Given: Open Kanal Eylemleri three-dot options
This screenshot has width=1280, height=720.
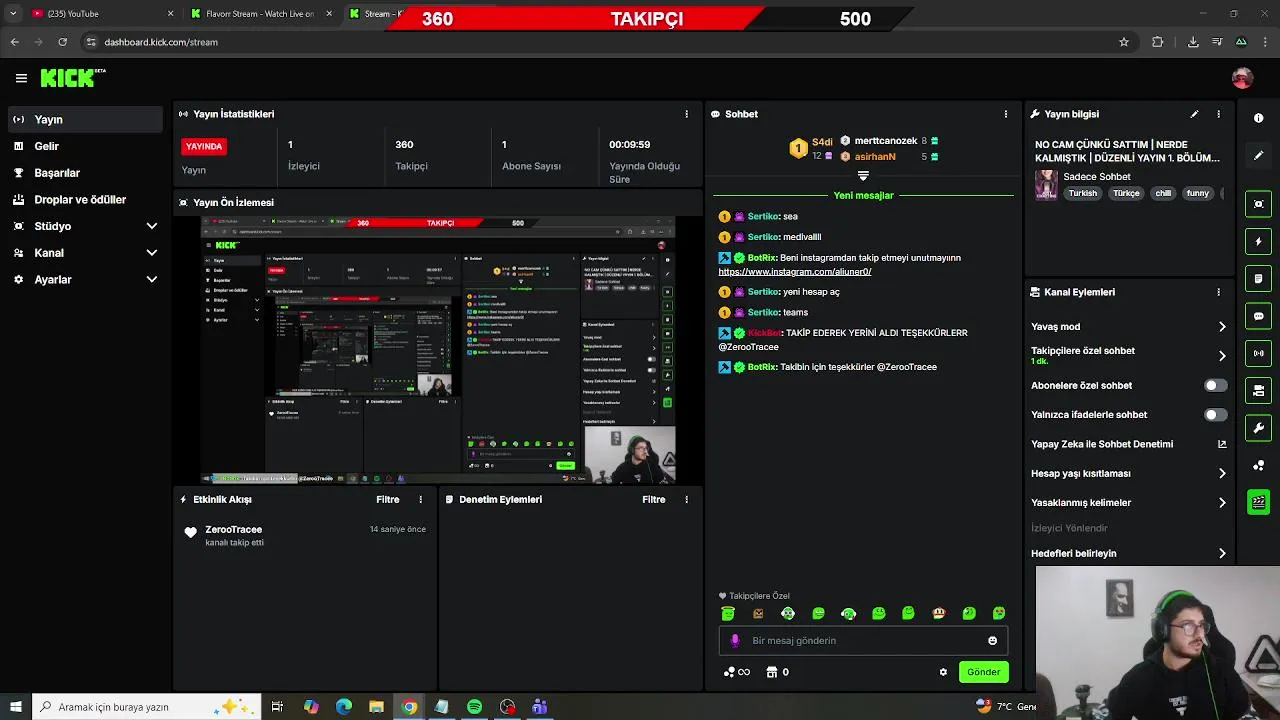Looking at the screenshot, I should pos(1218,292).
